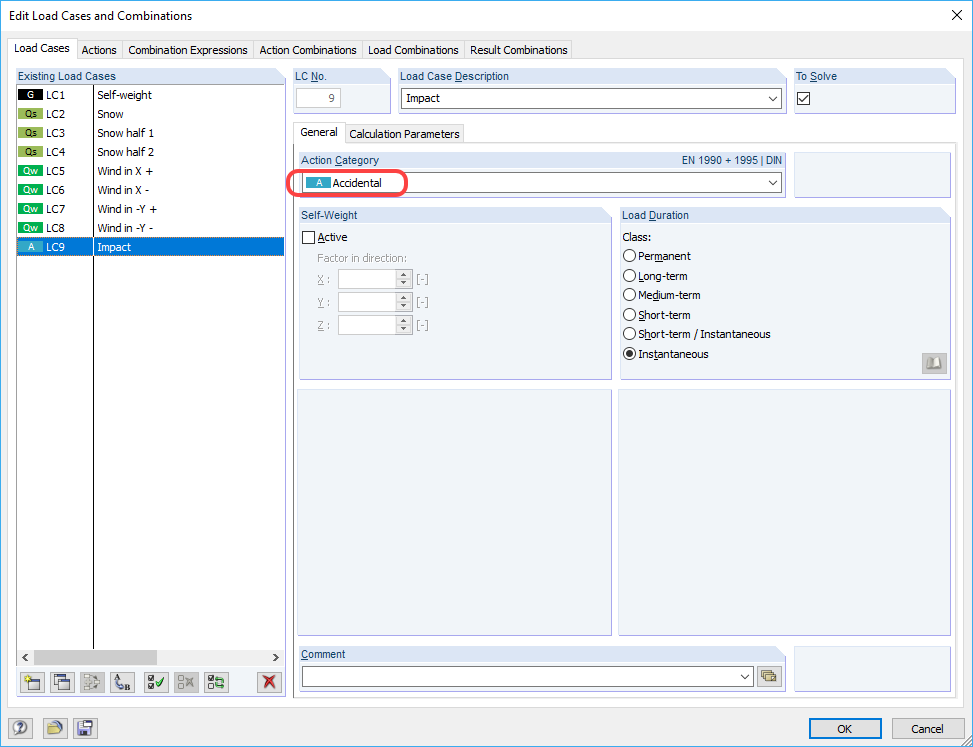This screenshot has height=747, width=973.
Task: Select the Permanent load duration radio button
Action: pos(630,256)
